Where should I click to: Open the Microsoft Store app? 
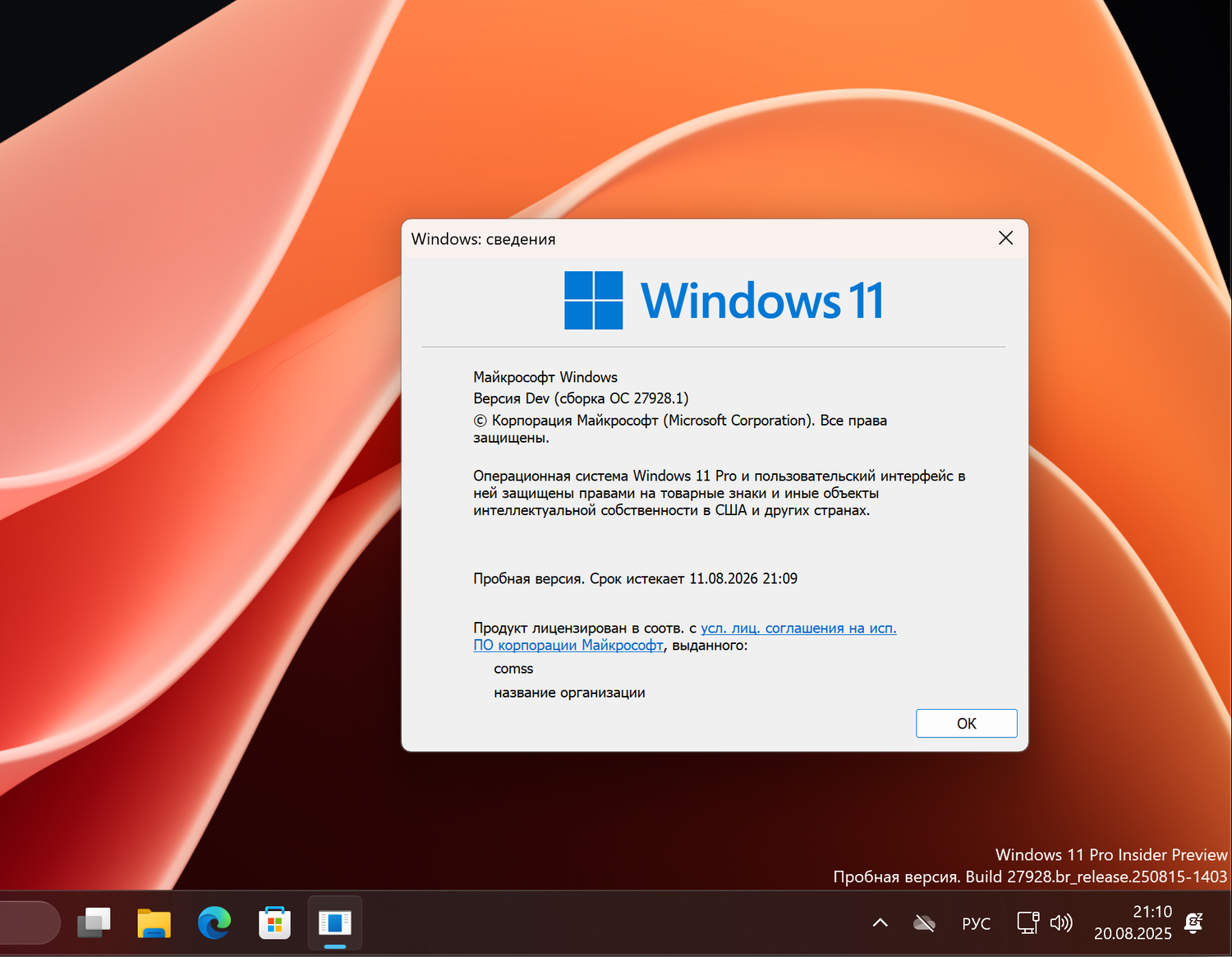pyautogui.click(x=274, y=922)
